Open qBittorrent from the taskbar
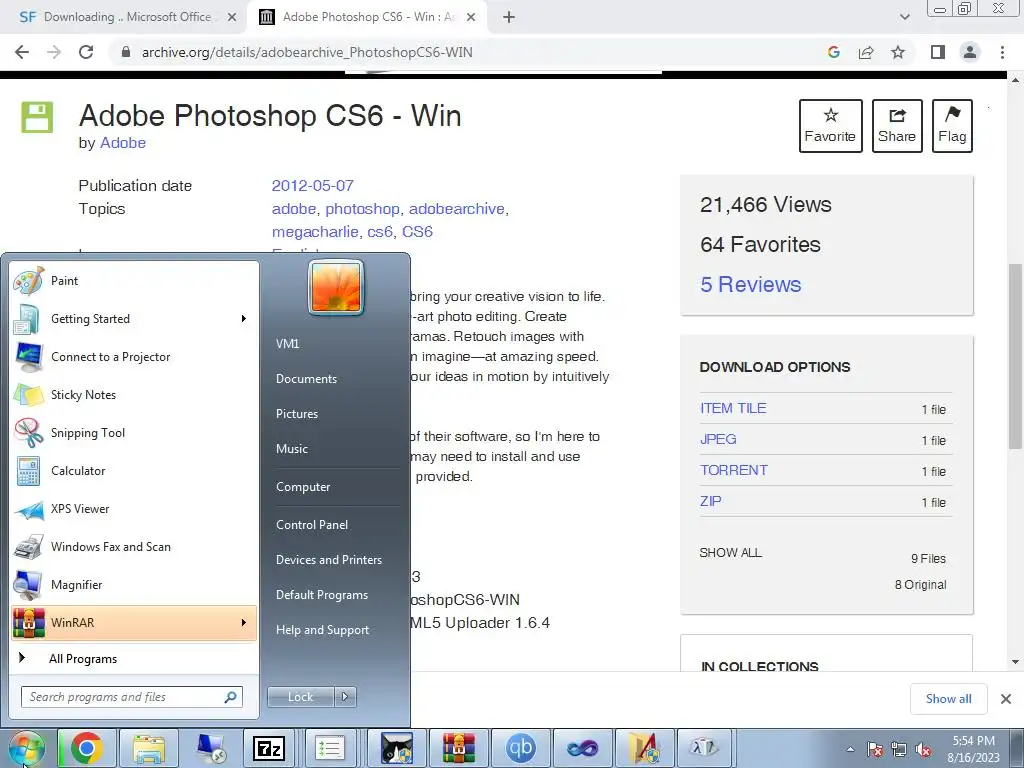The image size is (1024, 768). pos(520,748)
